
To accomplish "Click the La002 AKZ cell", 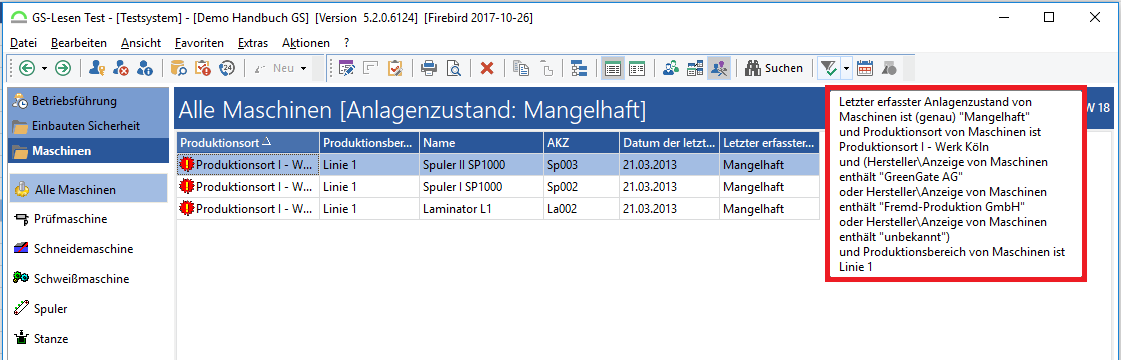I will [x=582, y=209].
